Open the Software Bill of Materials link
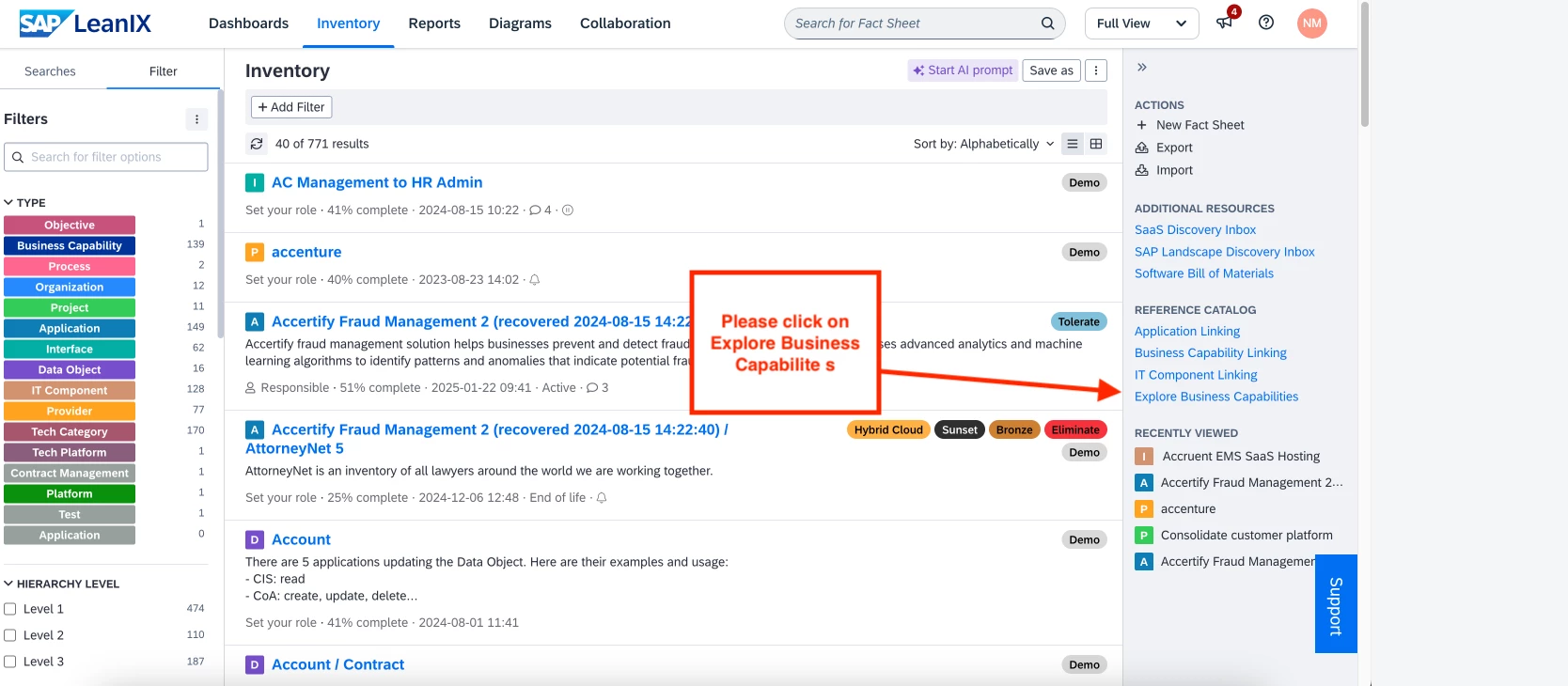Screen dimensions: 1568x686 tap(1204, 273)
